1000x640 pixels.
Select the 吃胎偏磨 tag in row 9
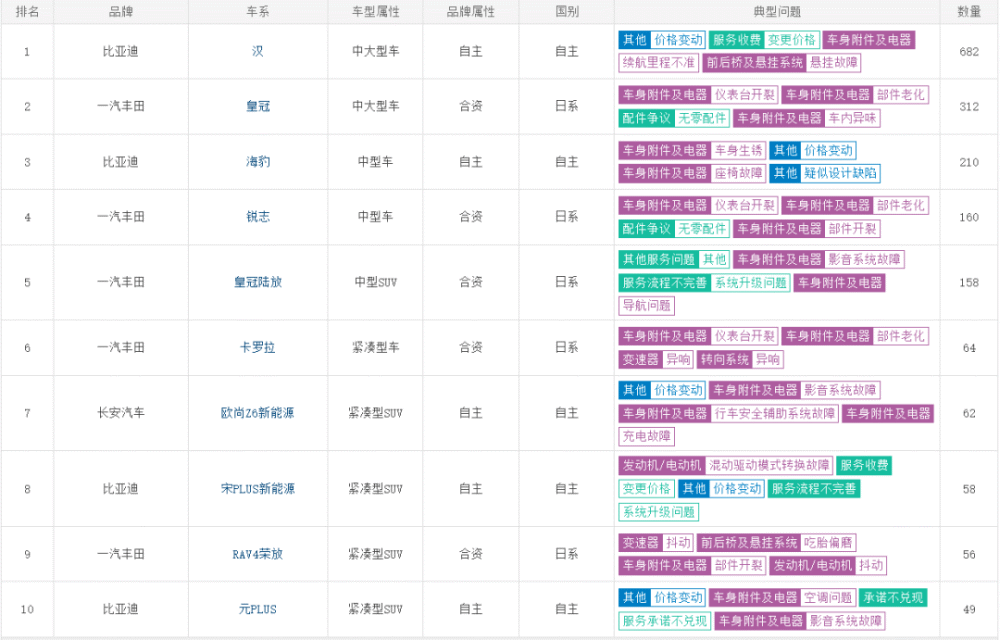[x=828, y=542]
